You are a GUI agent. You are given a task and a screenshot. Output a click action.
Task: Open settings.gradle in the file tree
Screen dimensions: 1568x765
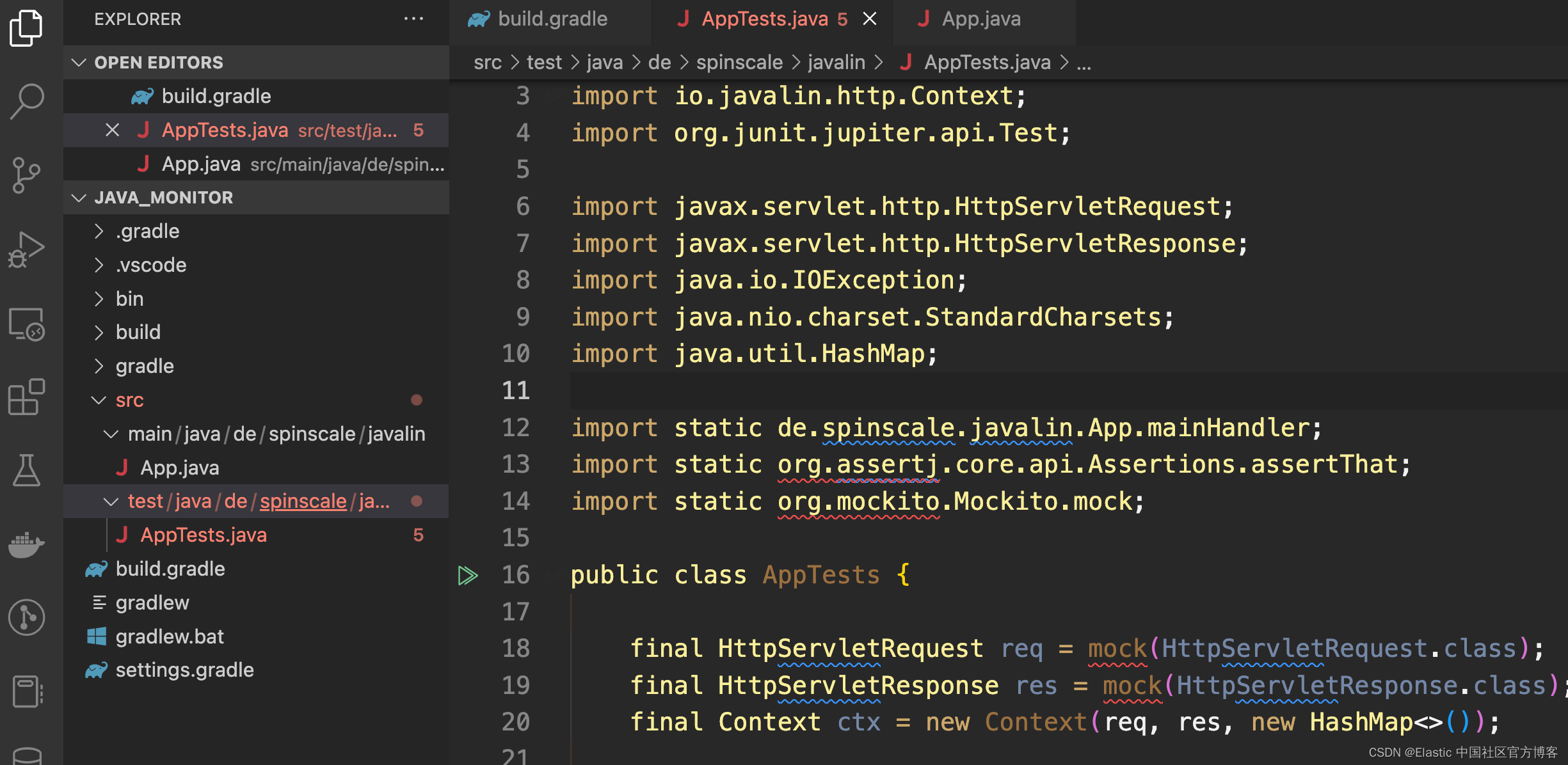(x=184, y=670)
